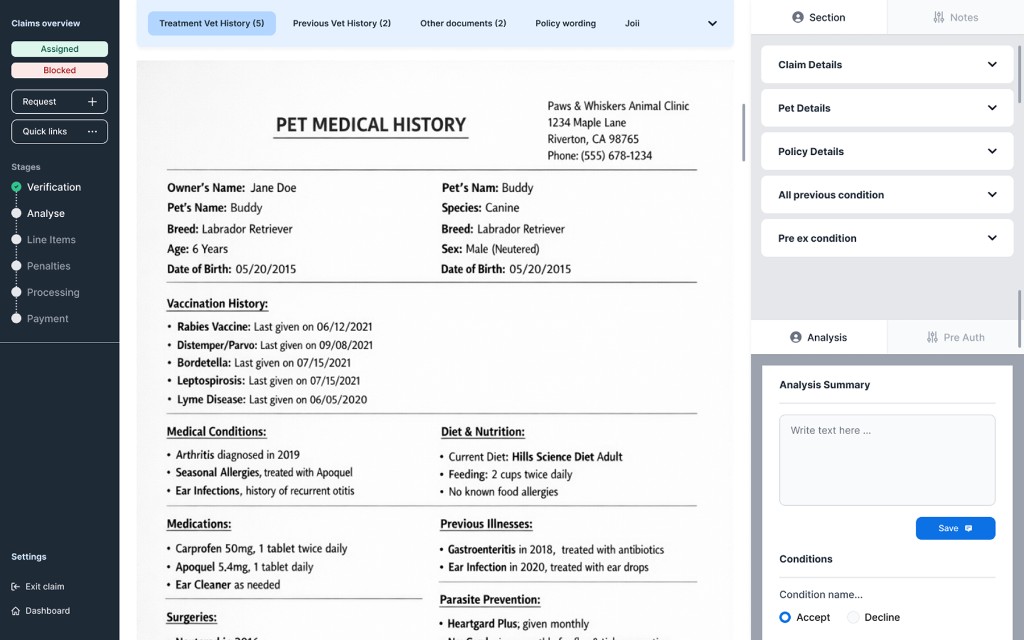Open the Line Items stage
Image resolution: width=1024 pixels, height=640 pixels.
coord(51,240)
